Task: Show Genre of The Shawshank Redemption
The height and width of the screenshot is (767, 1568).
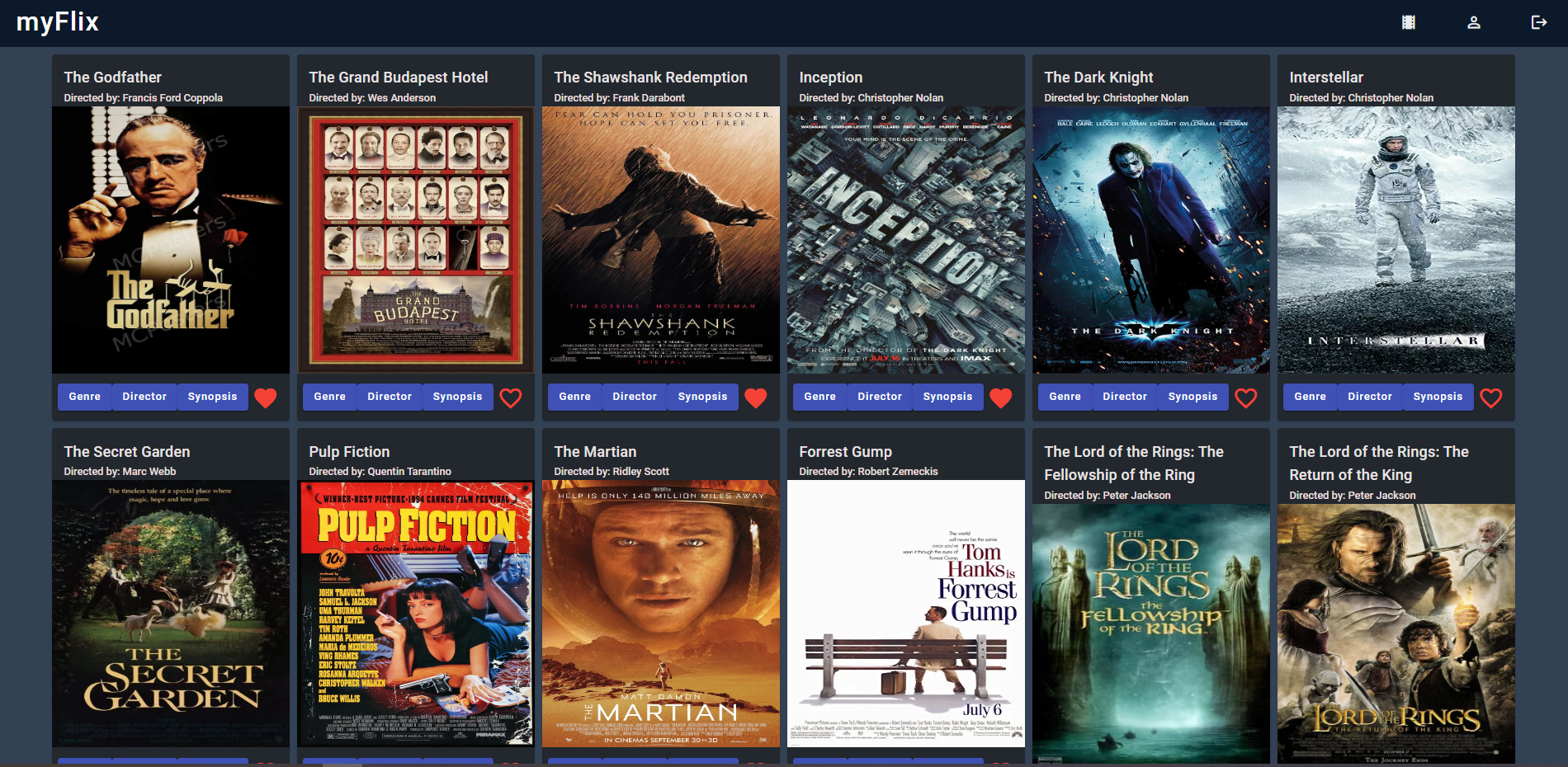Action: click(x=574, y=397)
